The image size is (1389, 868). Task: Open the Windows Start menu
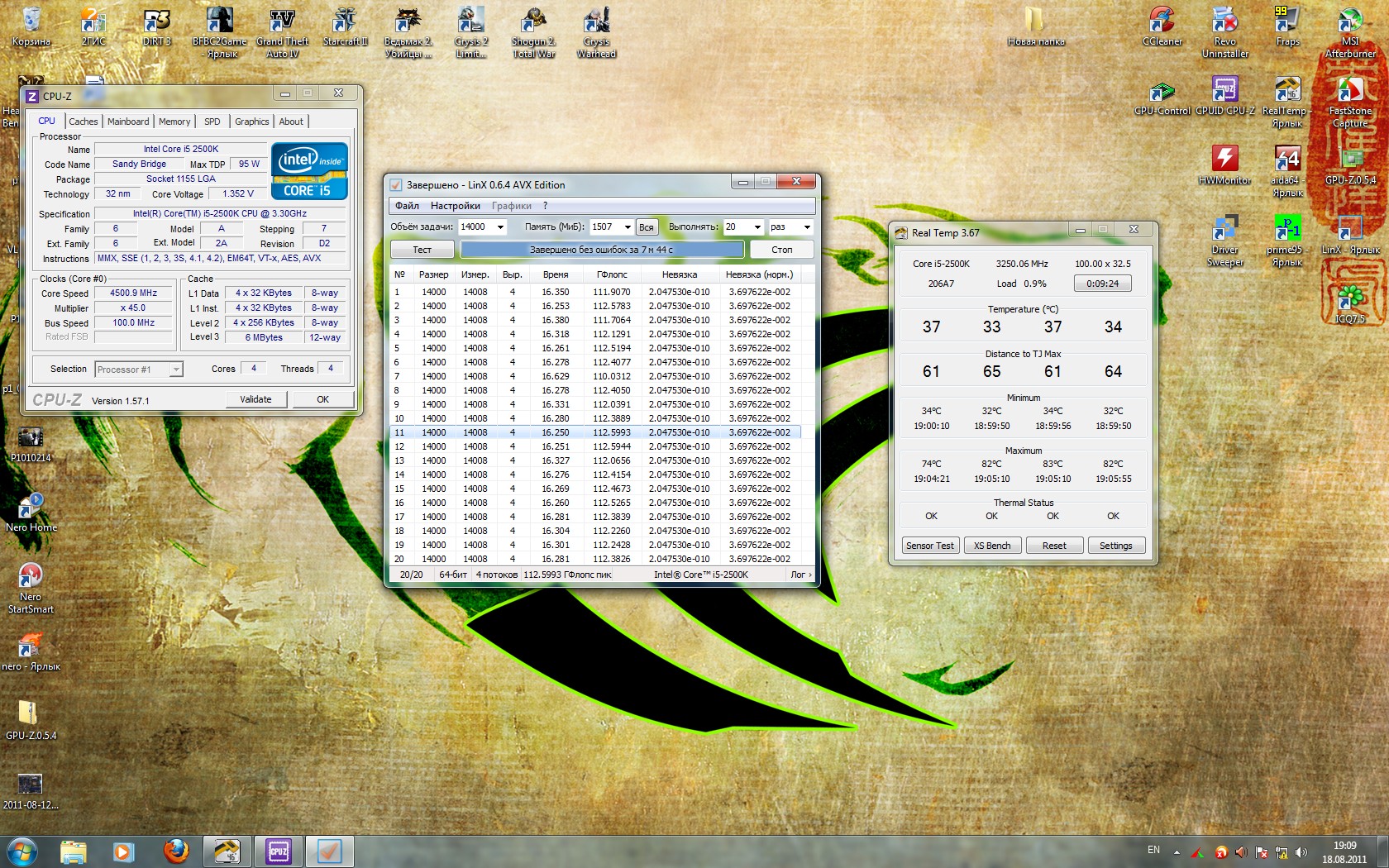[21, 851]
